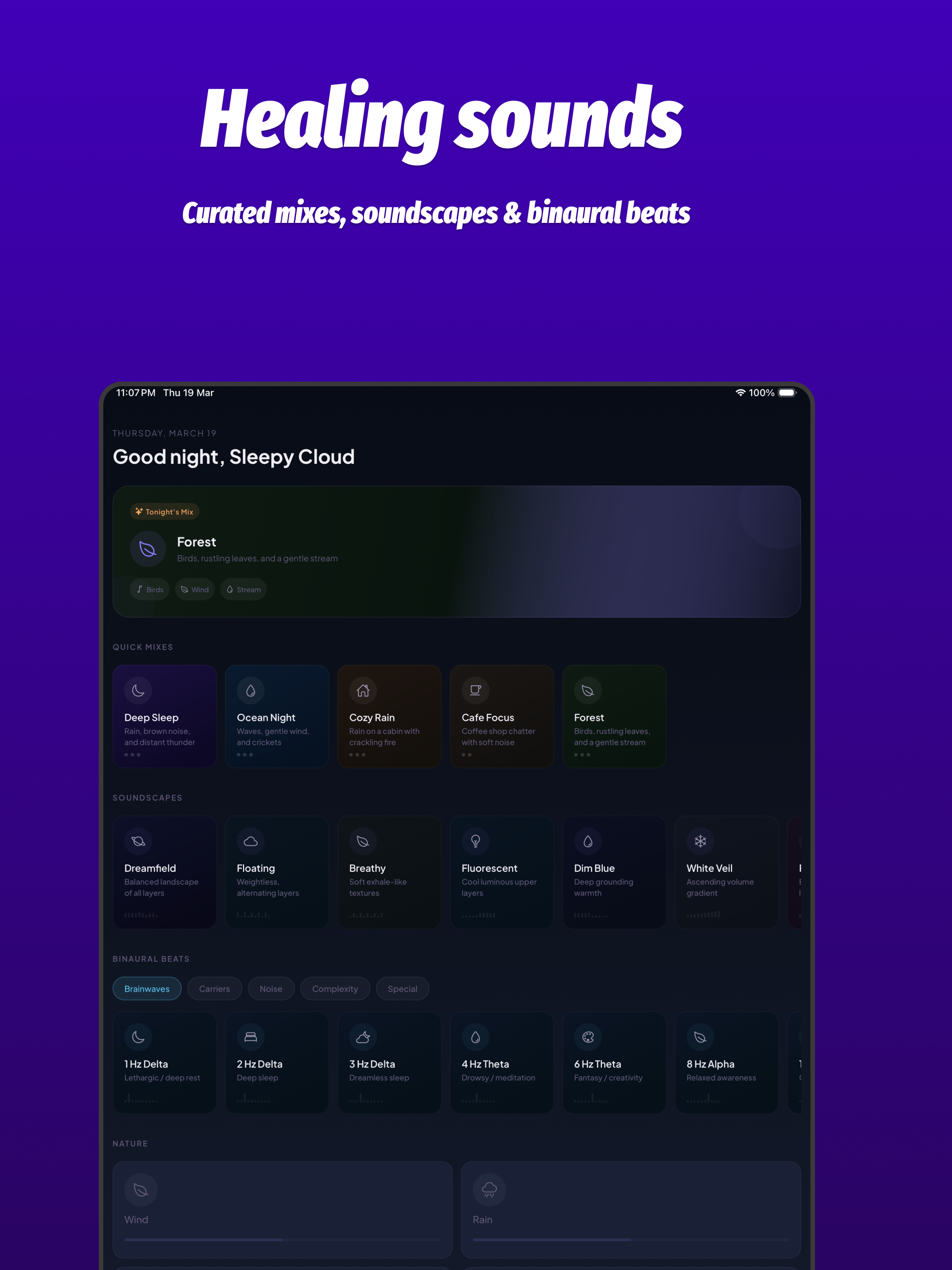Tap the moon icon on 1 Hz Delta
This screenshot has height=1270, width=952.
(x=138, y=1037)
